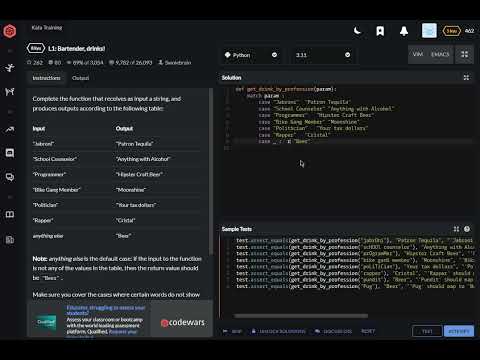The width and height of the screenshot is (480, 360).
Task: Open the single chat bubble sidebar icon
Action: click(x=10, y=153)
